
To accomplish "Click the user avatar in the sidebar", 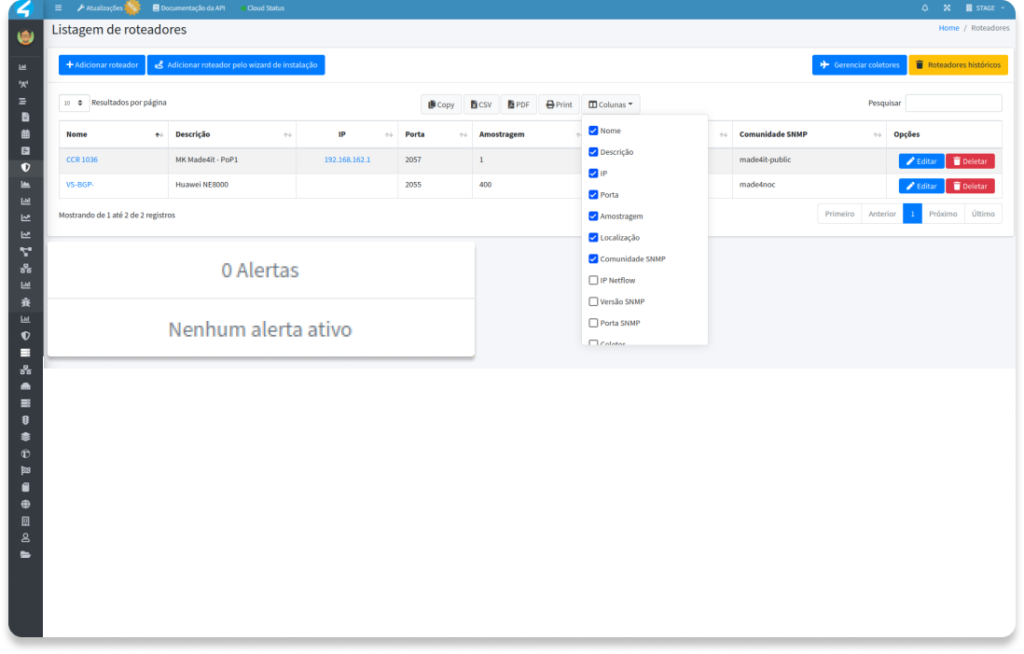I will [x=25, y=37].
